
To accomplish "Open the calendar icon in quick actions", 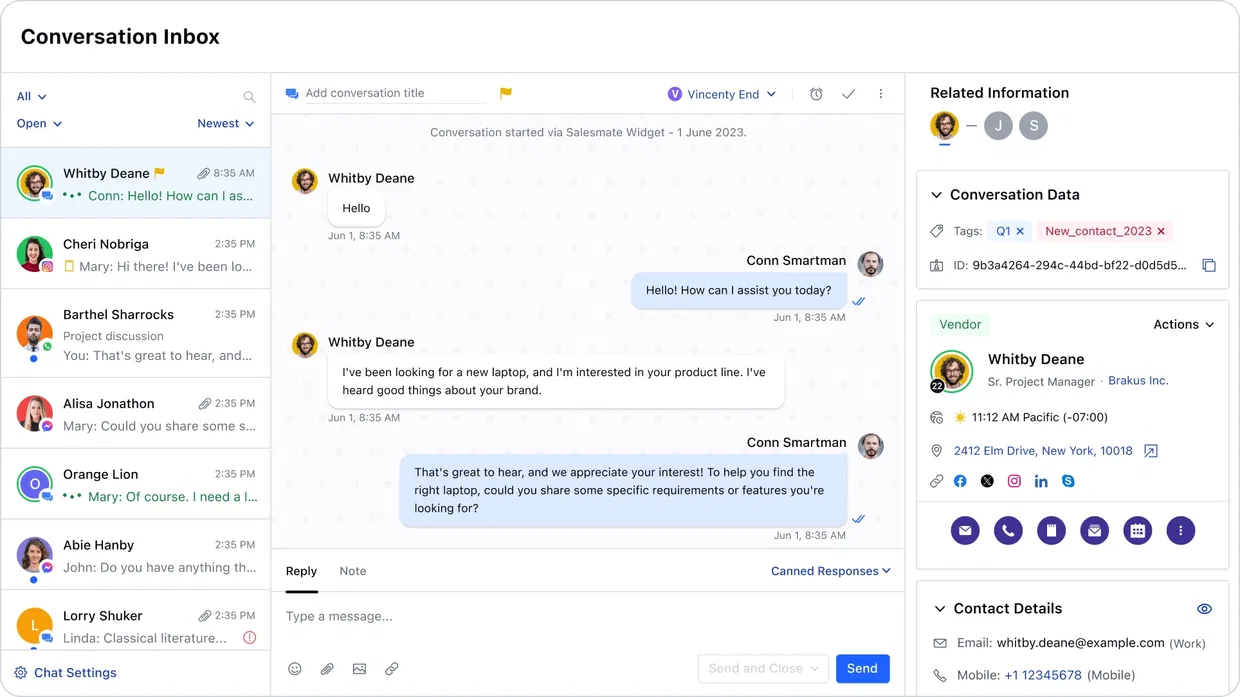I will click(x=1138, y=530).
